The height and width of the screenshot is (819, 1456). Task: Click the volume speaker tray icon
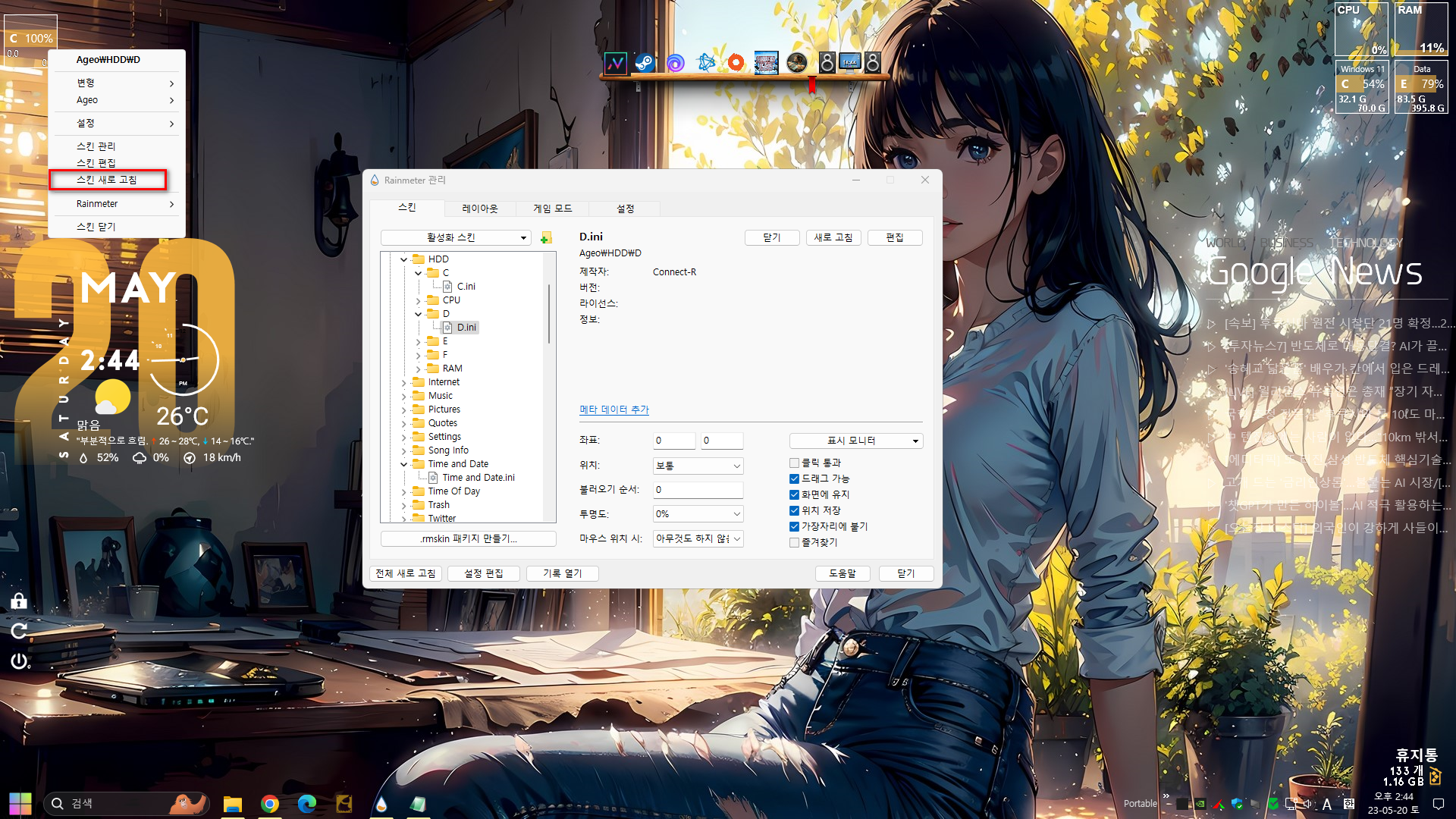tap(1309, 804)
